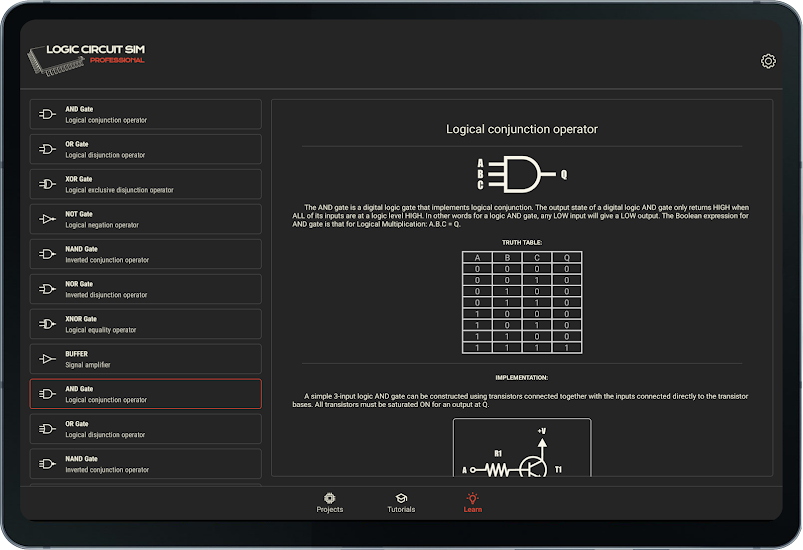Choose the highlighted AND Gate list entry
The width and height of the screenshot is (803, 550).
146,394
